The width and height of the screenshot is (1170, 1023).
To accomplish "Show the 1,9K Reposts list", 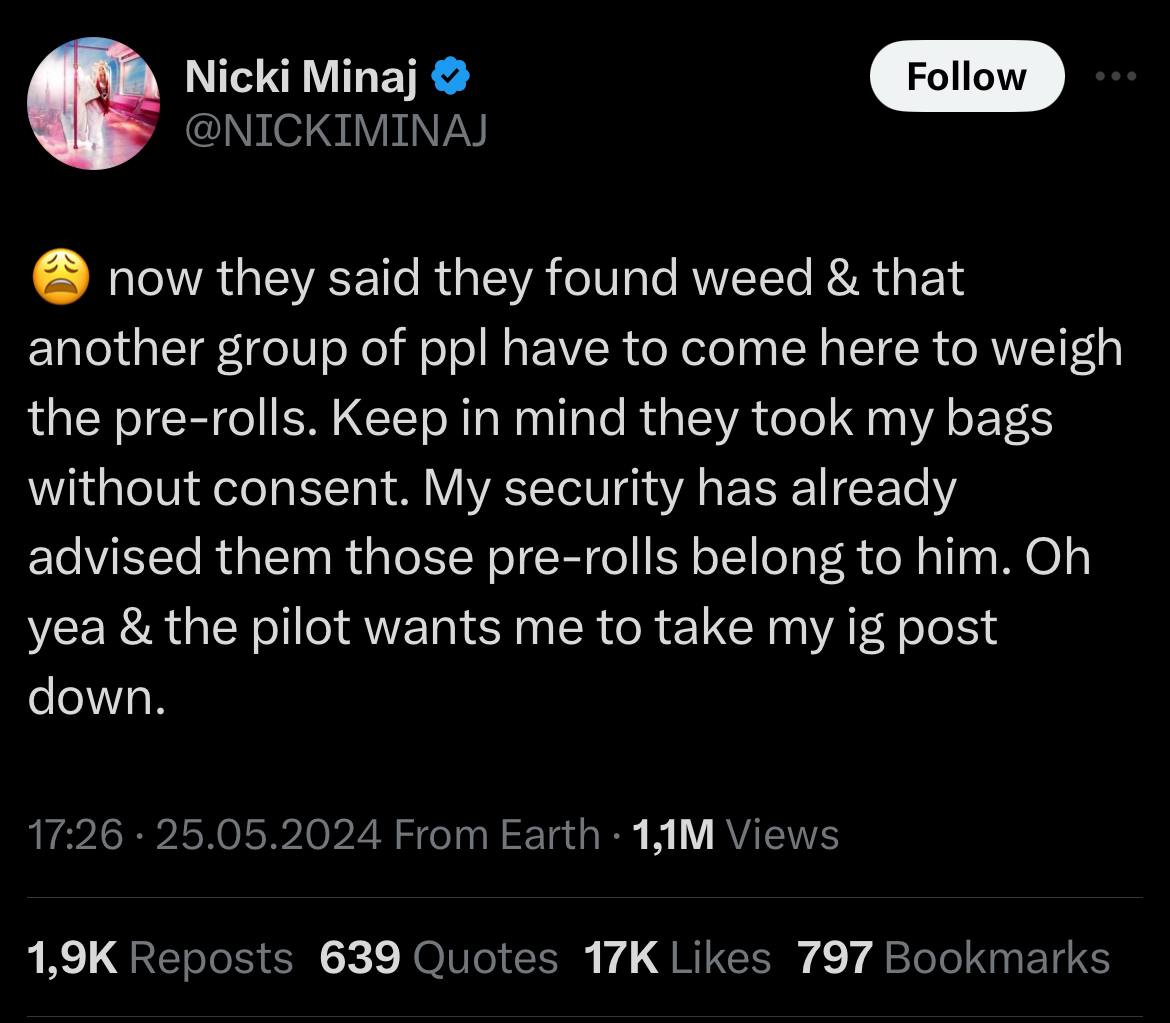I will click(x=161, y=958).
